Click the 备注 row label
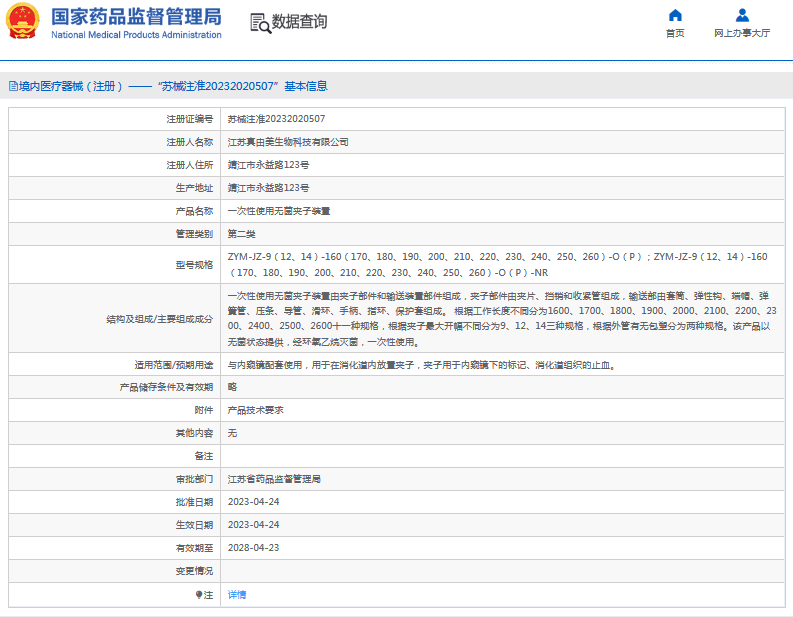This screenshot has width=793, height=617. (204, 456)
